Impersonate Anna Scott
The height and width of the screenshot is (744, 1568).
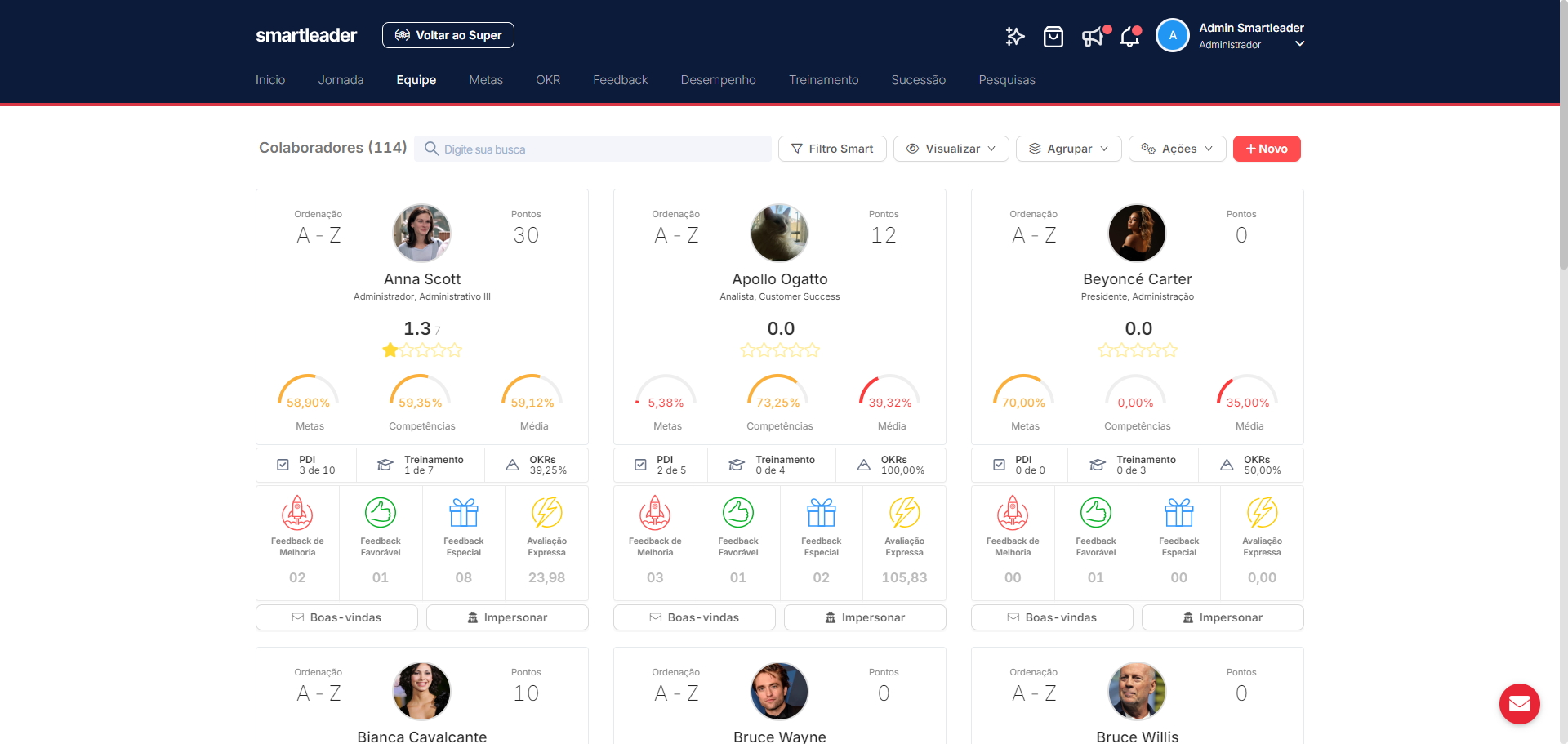tap(507, 617)
